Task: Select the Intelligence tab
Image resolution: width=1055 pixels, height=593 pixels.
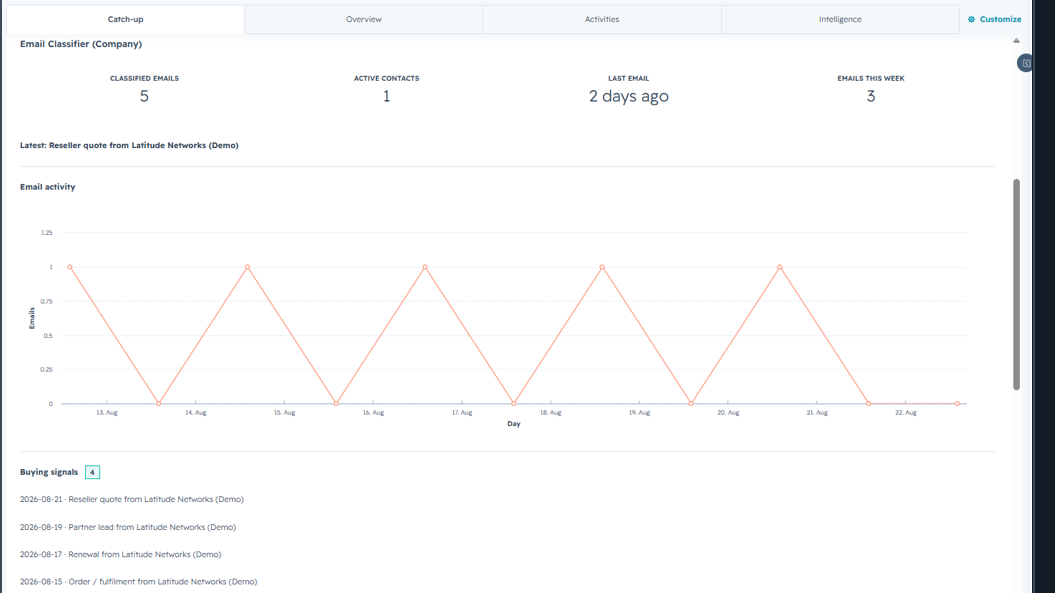Action: click(x=840, y=20)
